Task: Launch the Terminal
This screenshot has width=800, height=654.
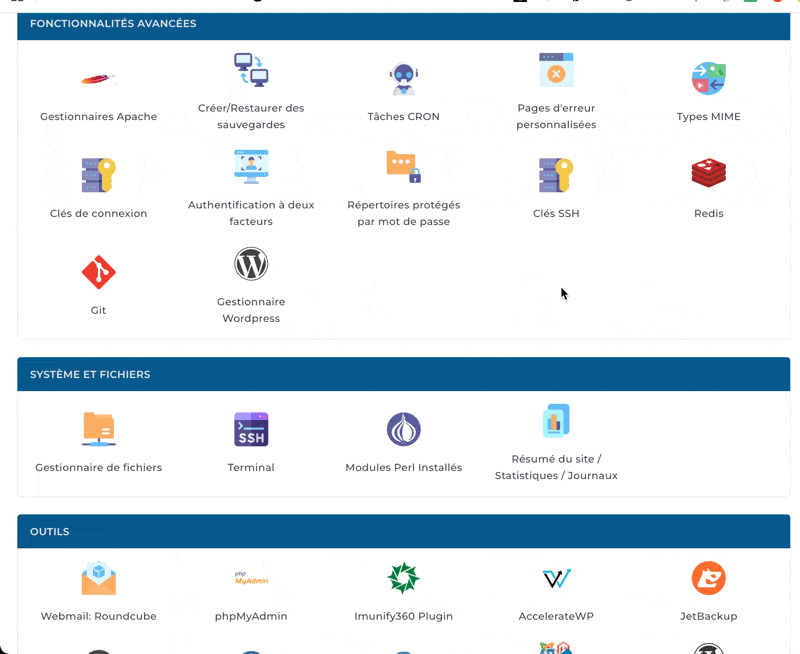Action: [251, 440]
